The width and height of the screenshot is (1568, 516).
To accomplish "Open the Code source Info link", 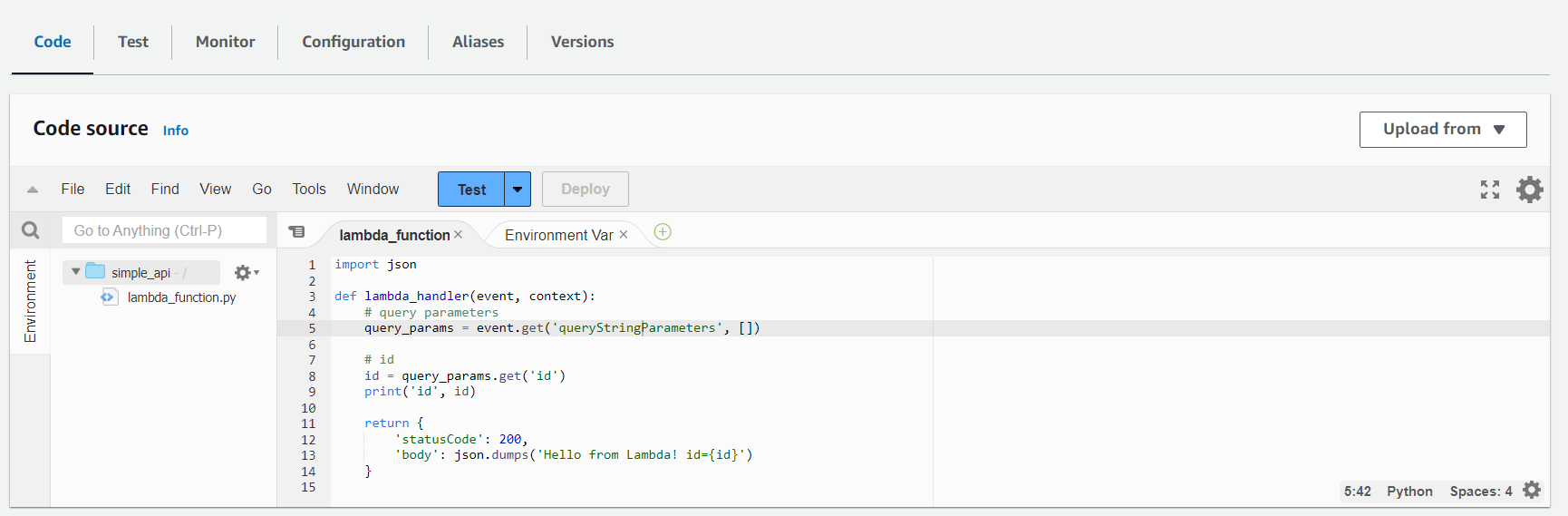I will coord(176,131).
